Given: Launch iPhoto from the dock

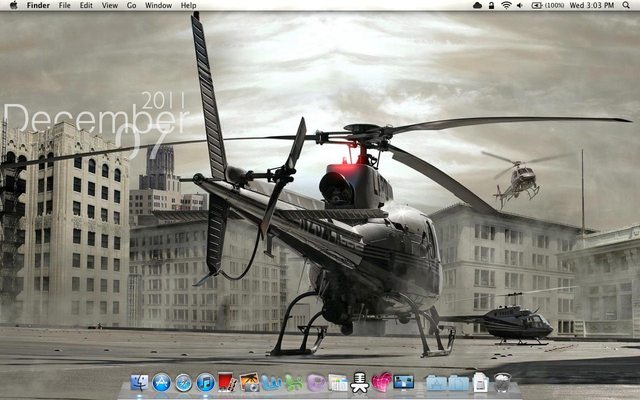Looking at the screenshot, I should (249, 382).
